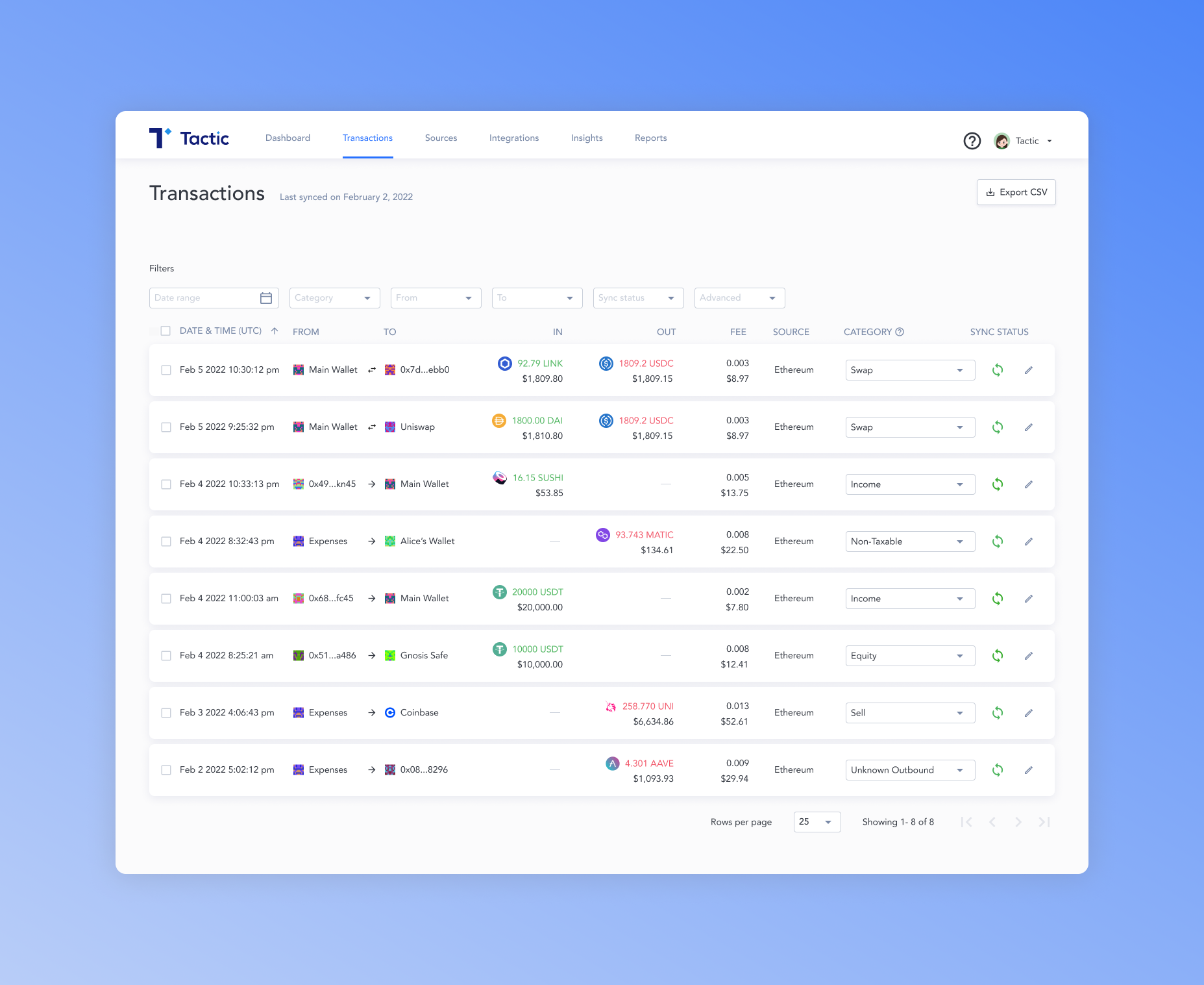Click the calendar icon in Date range
Image resolution: width=1204 pixels, height=985 pixels.
click(266, 298)
